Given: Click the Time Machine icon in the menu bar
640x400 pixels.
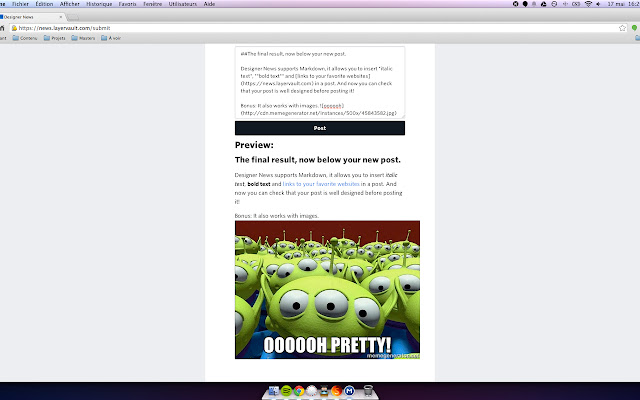Looking at the screenshot, I should click(554, 4).
